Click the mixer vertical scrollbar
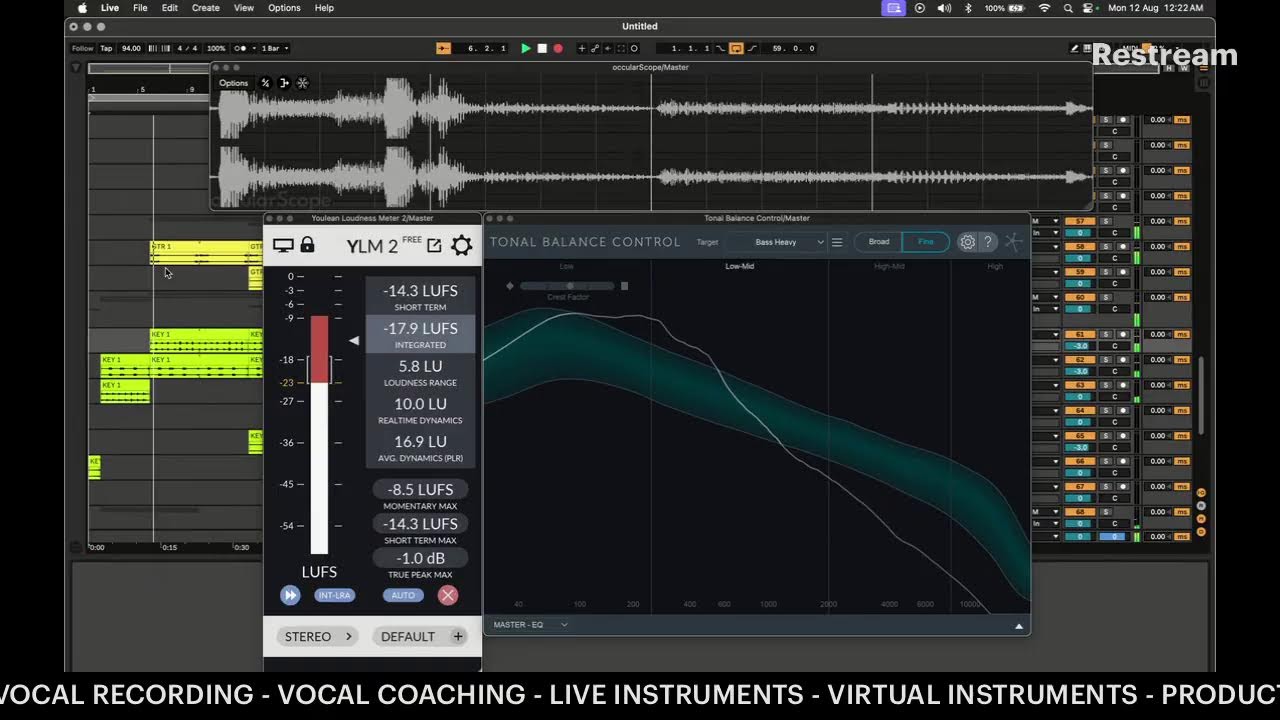The width and height of the screenshot is (1280, 720). (1201, 395)
